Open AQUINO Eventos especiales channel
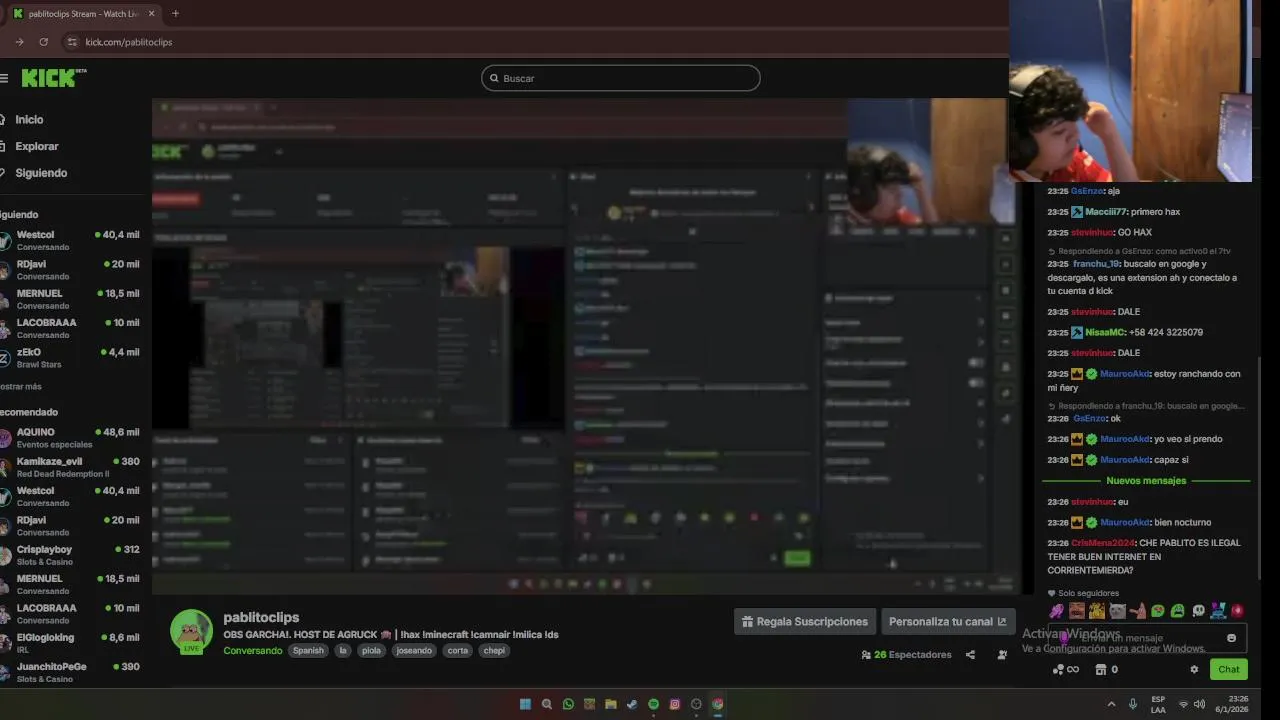Viewport: 1280px width, 720px height. click(70, 438)
